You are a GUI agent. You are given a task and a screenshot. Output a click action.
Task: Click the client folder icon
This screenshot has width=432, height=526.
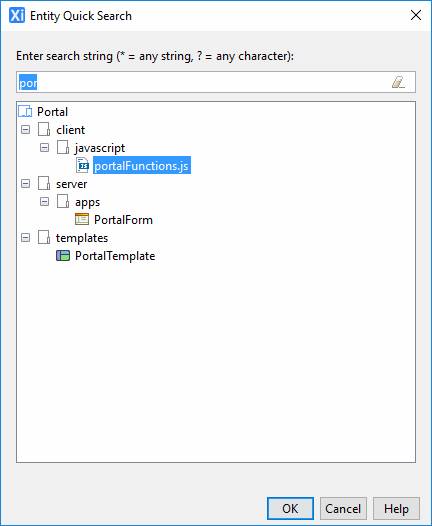[x=44, y=129]
